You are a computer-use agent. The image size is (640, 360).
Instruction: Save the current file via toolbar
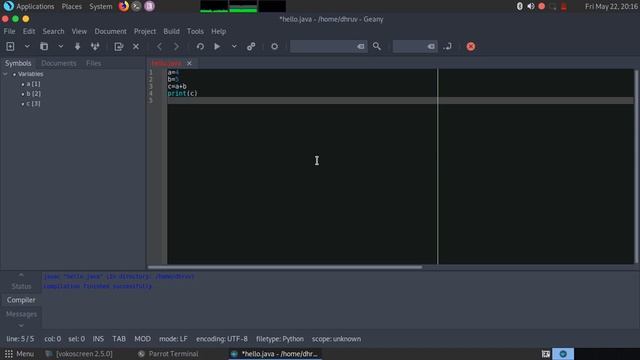77,47
